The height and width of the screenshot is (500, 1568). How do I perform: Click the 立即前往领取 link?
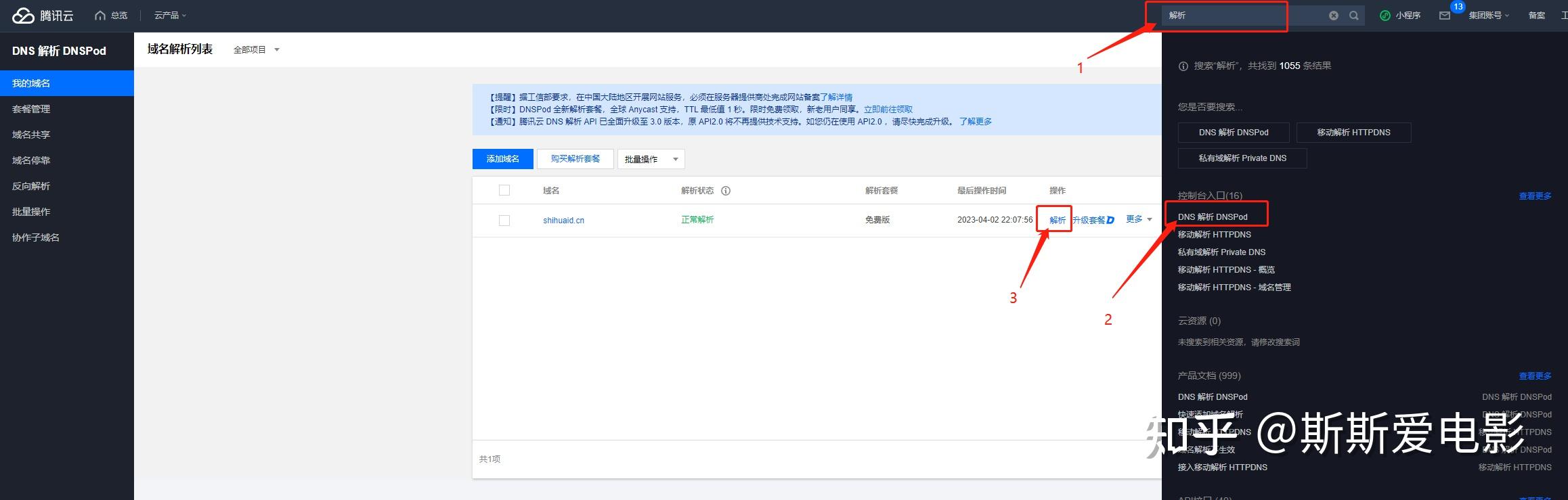coord(888,110)
